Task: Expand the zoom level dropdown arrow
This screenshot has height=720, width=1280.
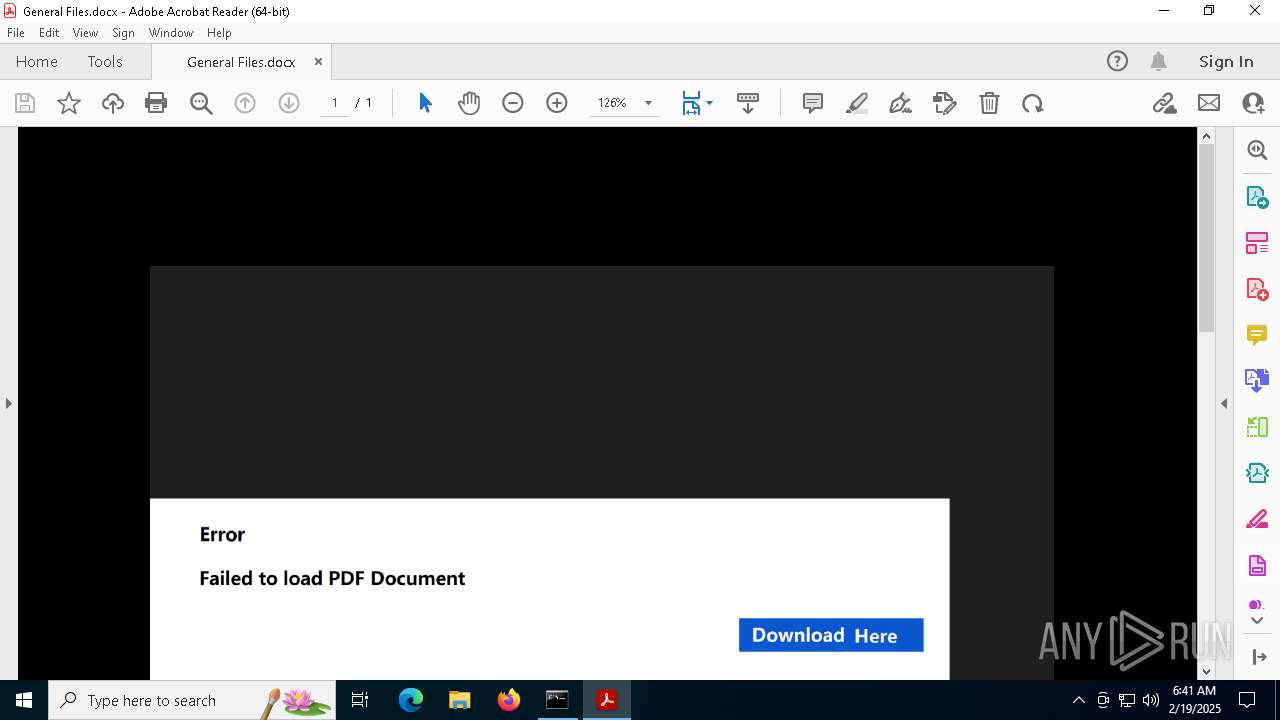Action: tap(648, 103)
